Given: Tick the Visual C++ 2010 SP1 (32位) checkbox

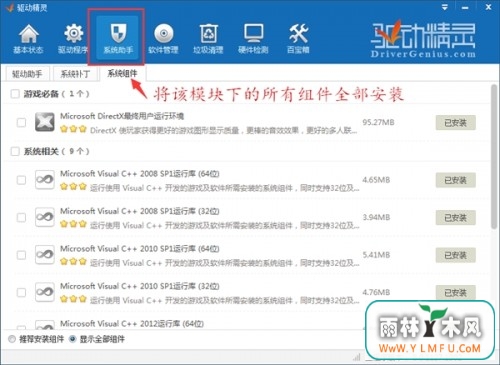Looking at the screenshot, I should pyautogui.click(x=21, y=293).
